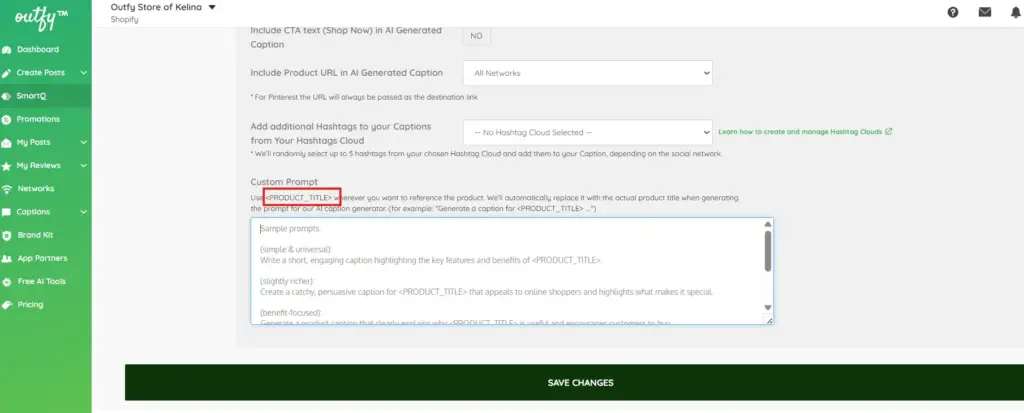Open the Hashtag Clouds learn-how link

tap(804, 132)
